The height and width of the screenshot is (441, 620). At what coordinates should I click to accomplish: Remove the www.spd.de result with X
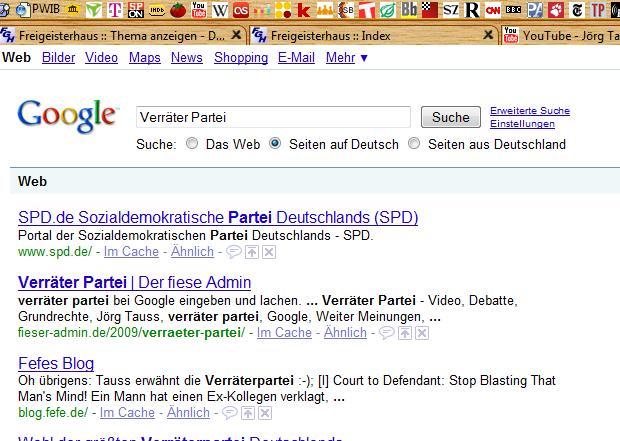click(x=269, y=252)
